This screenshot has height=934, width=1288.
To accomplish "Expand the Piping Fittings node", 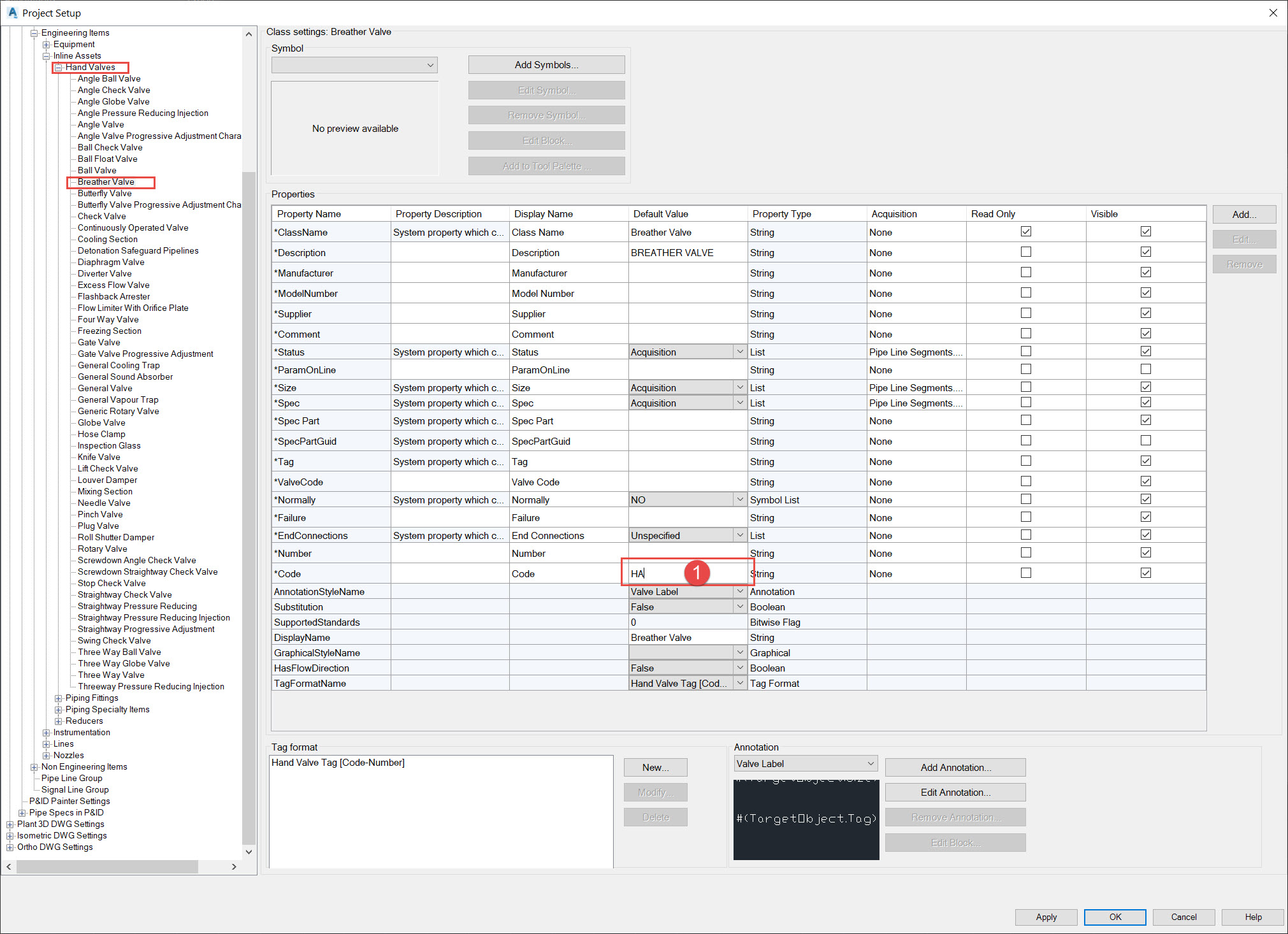I will pyautogui.click(x=58, y=698).
